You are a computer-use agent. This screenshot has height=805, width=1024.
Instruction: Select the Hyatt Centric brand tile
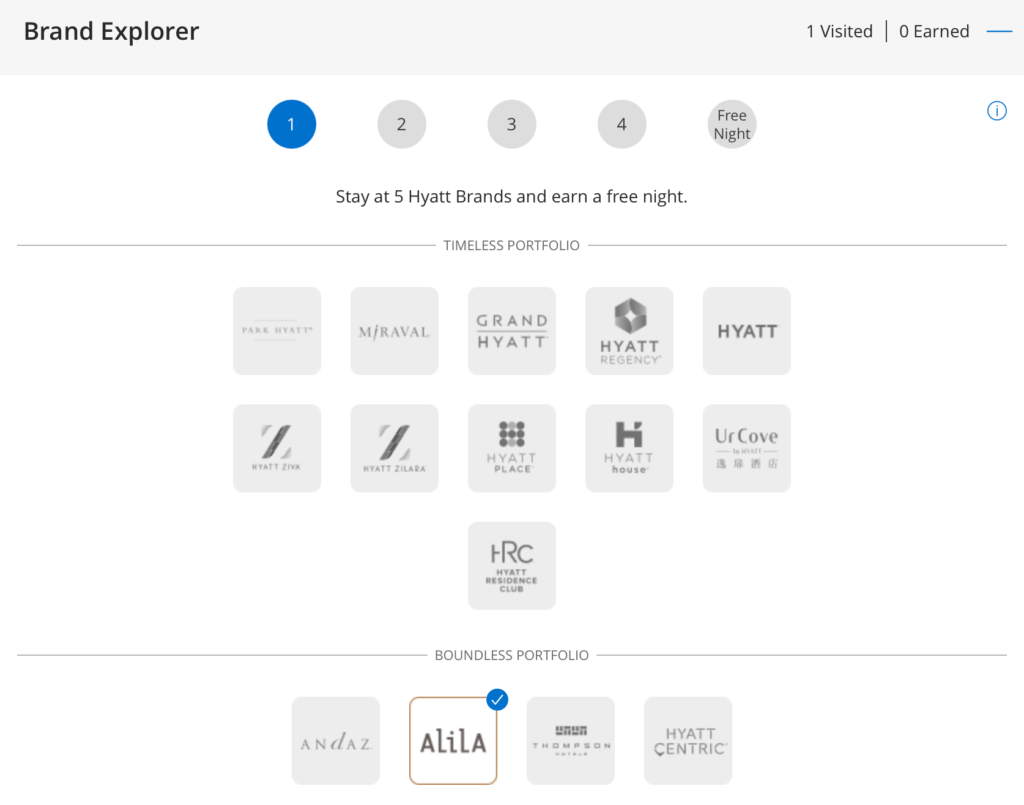click(x=688, y=740)
